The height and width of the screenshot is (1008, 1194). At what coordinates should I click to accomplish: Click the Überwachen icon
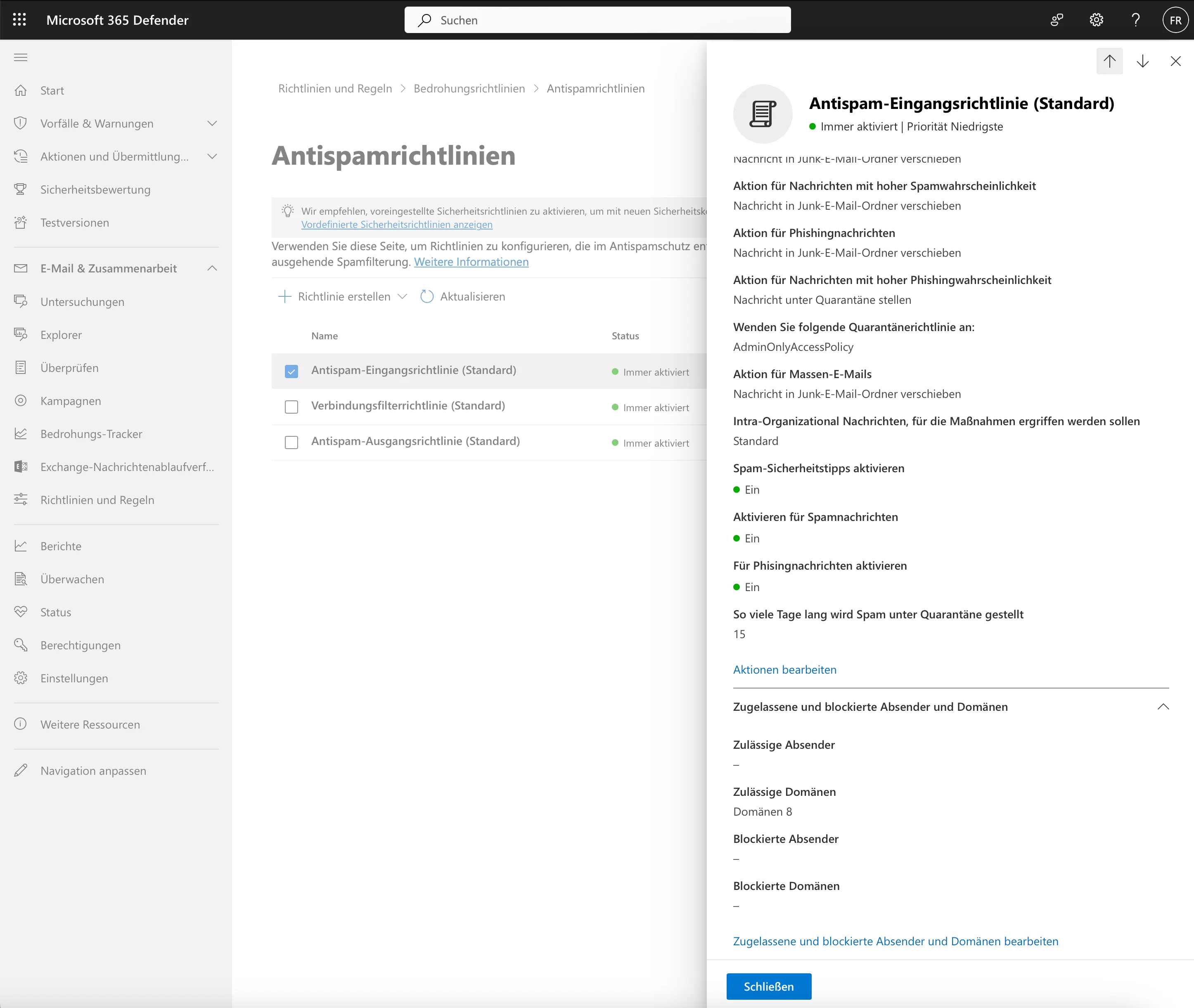pyautogui.click(x=21, y=579)
